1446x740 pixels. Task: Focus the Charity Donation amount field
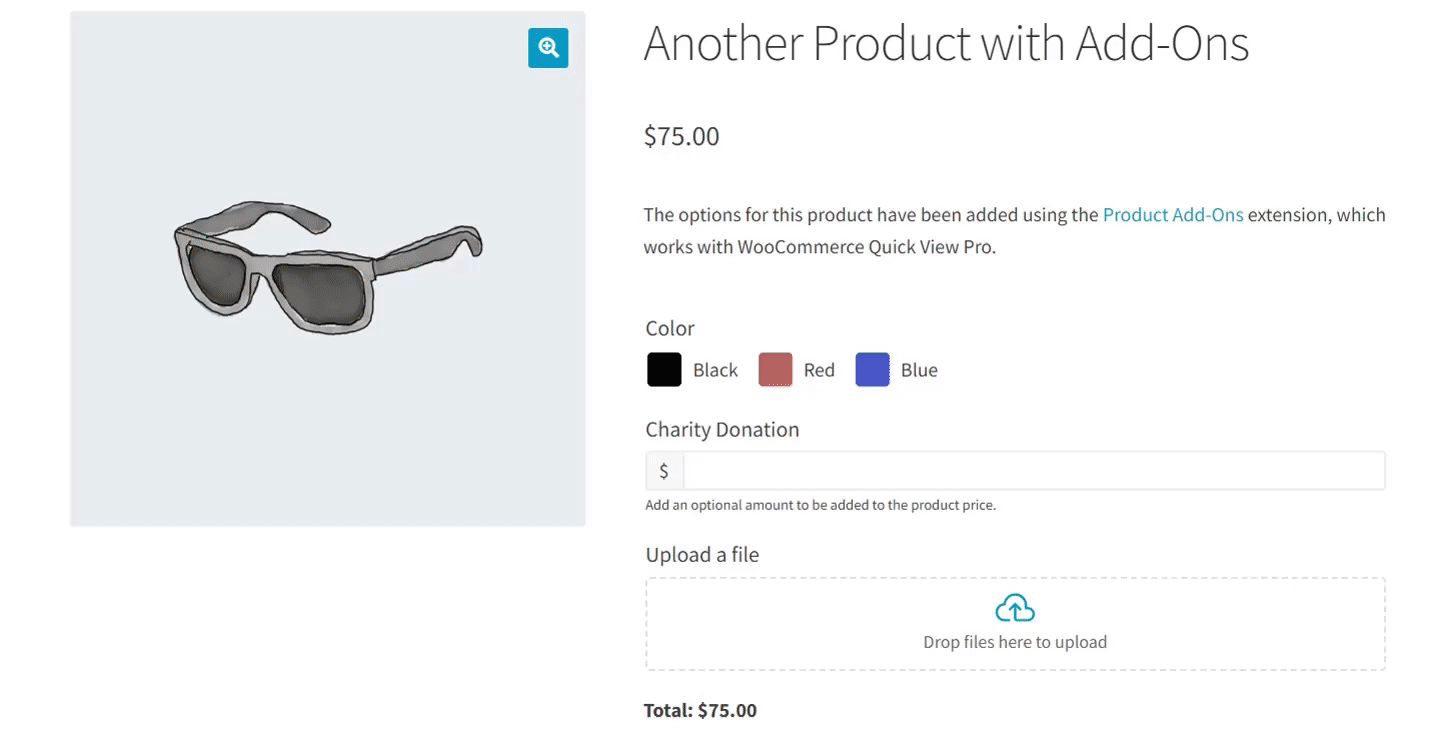(x=1034, y=471)
